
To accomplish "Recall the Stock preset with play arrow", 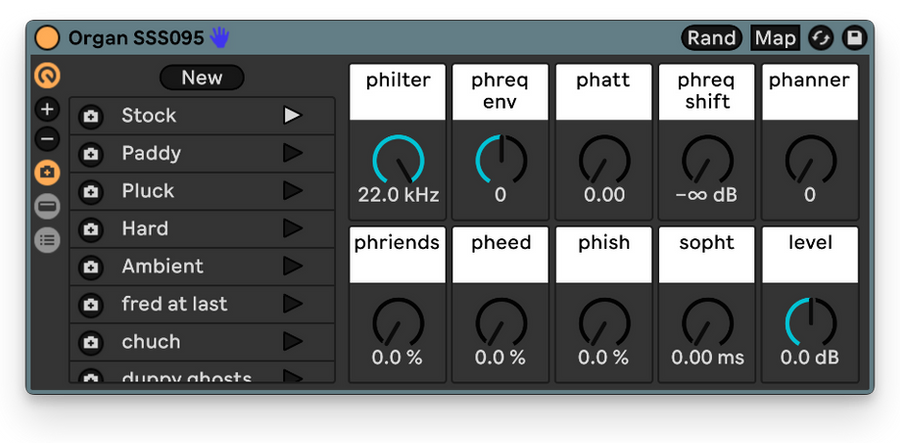I will click(293, 115).
